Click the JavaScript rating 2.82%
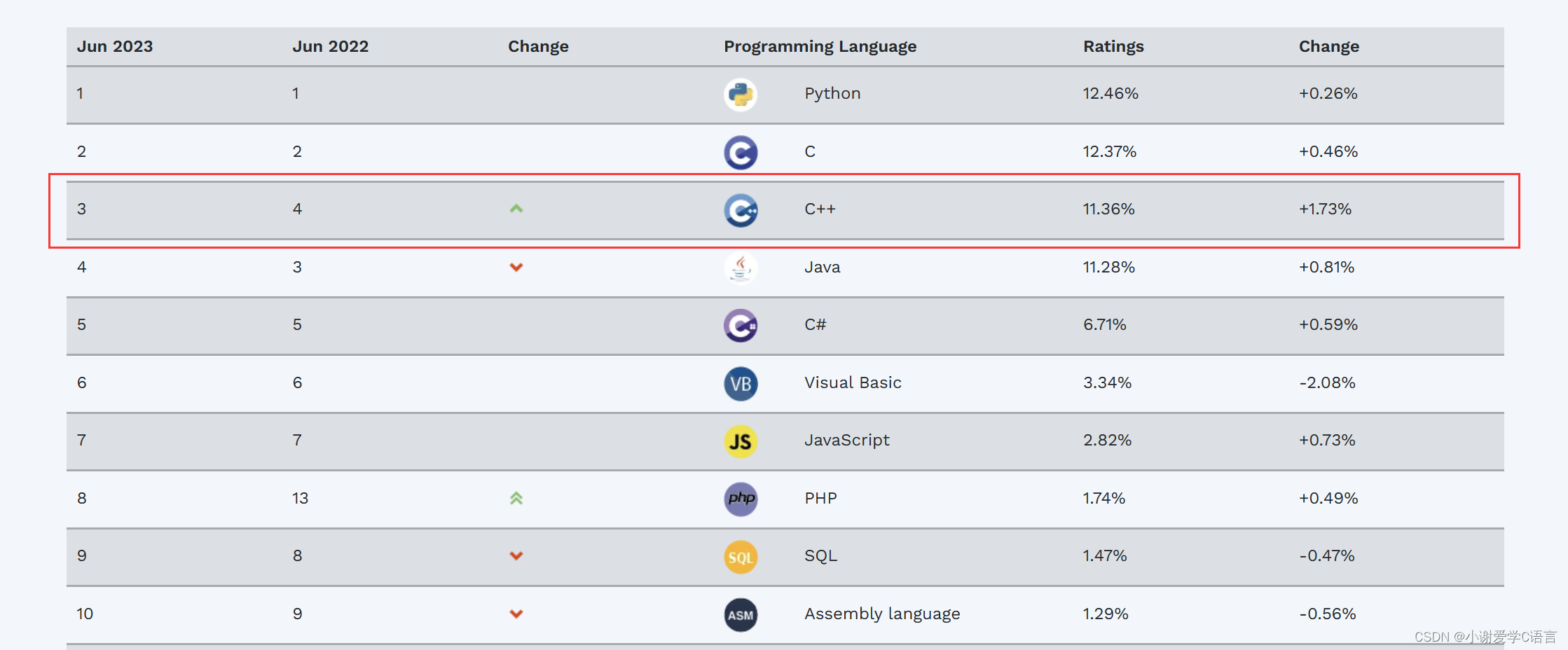Screen dimensions: 1568x650 point(1108,440)
